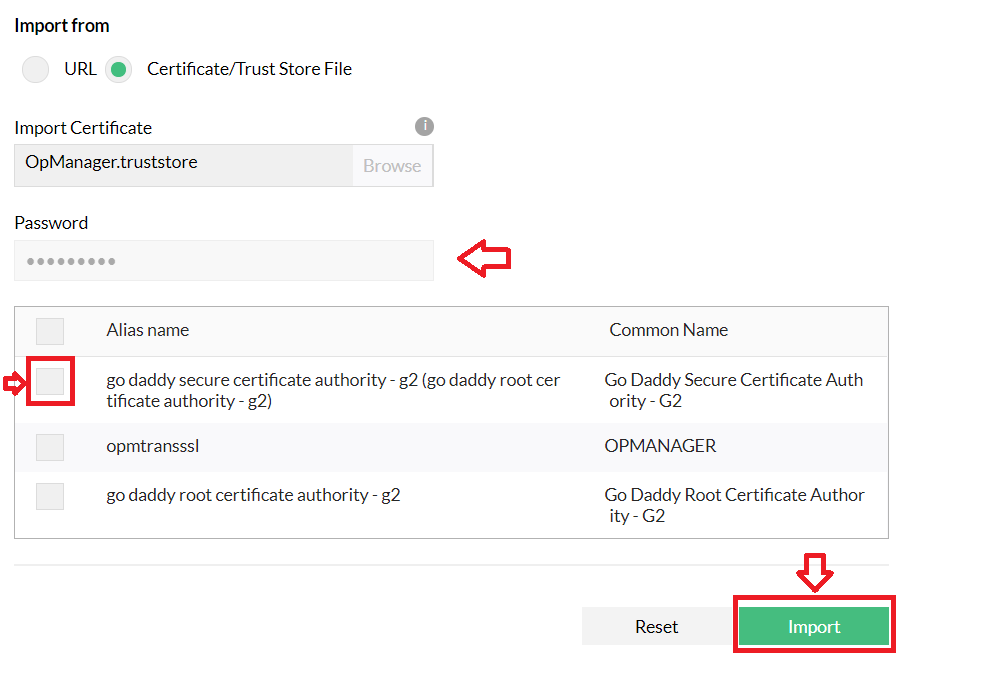Check the go daddy secure certificate authority row

(49, 382)
